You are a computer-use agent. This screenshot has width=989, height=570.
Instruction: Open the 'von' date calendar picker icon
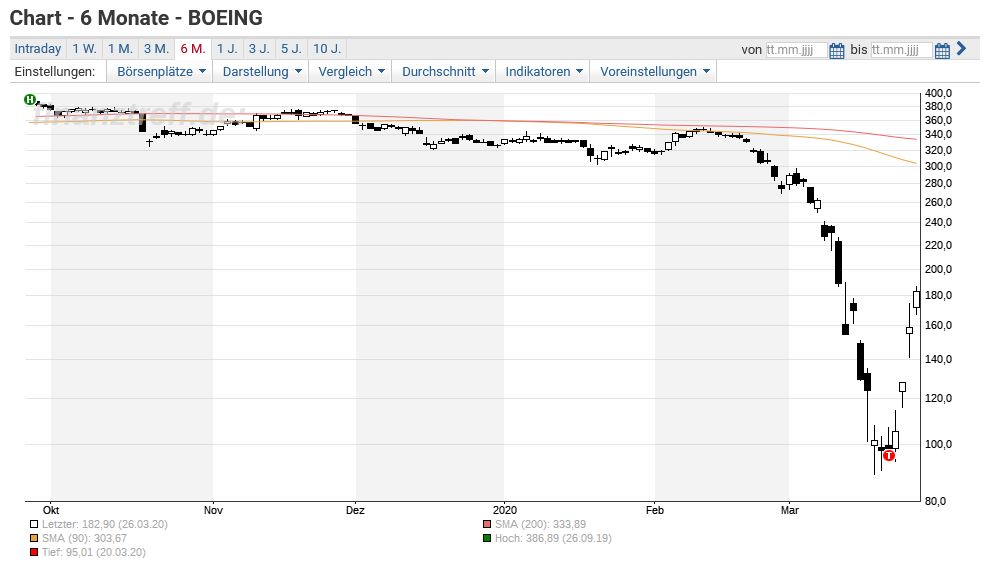[x=836, y=50]
